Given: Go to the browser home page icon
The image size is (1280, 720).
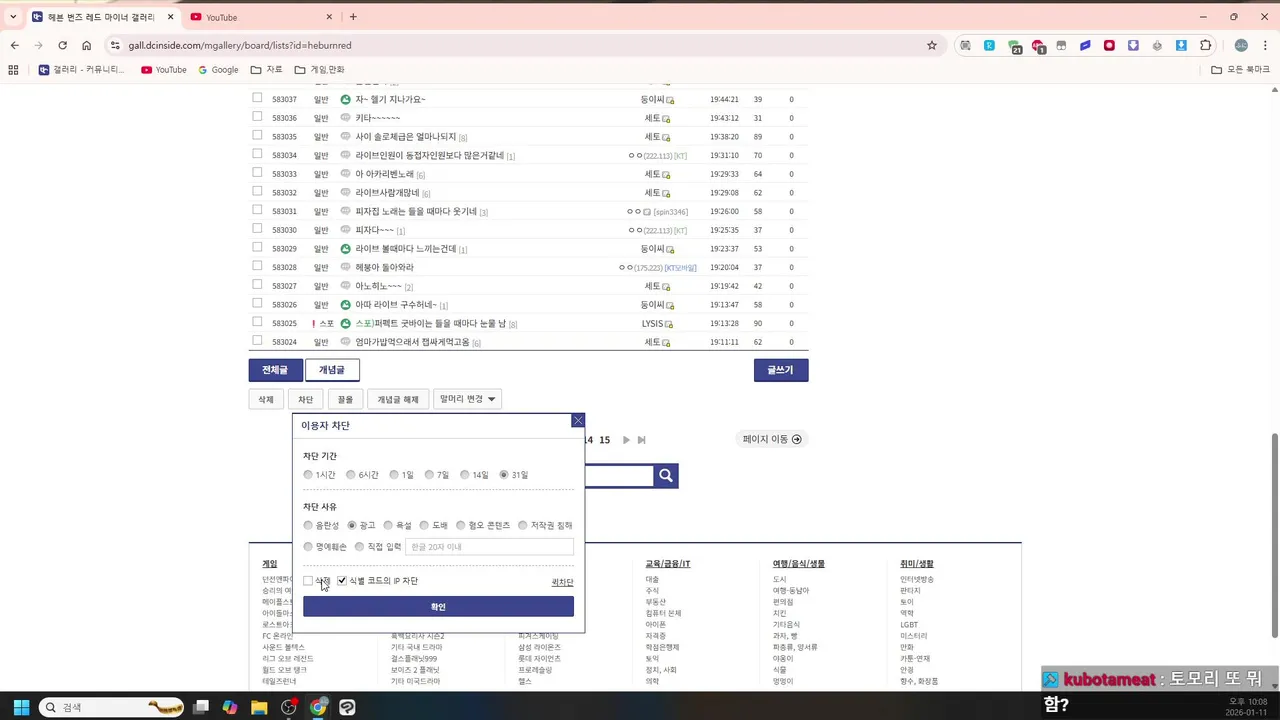Looking at the screenshot, I should click(86, 45).
